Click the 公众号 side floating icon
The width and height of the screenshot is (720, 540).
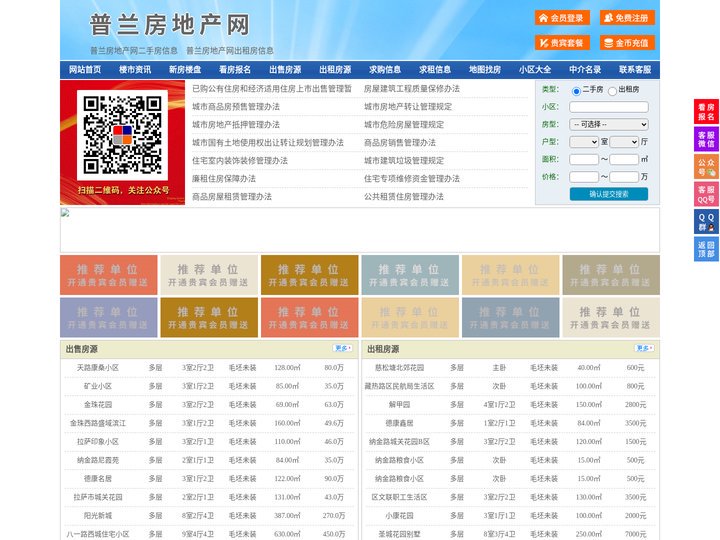coord(706,167)
